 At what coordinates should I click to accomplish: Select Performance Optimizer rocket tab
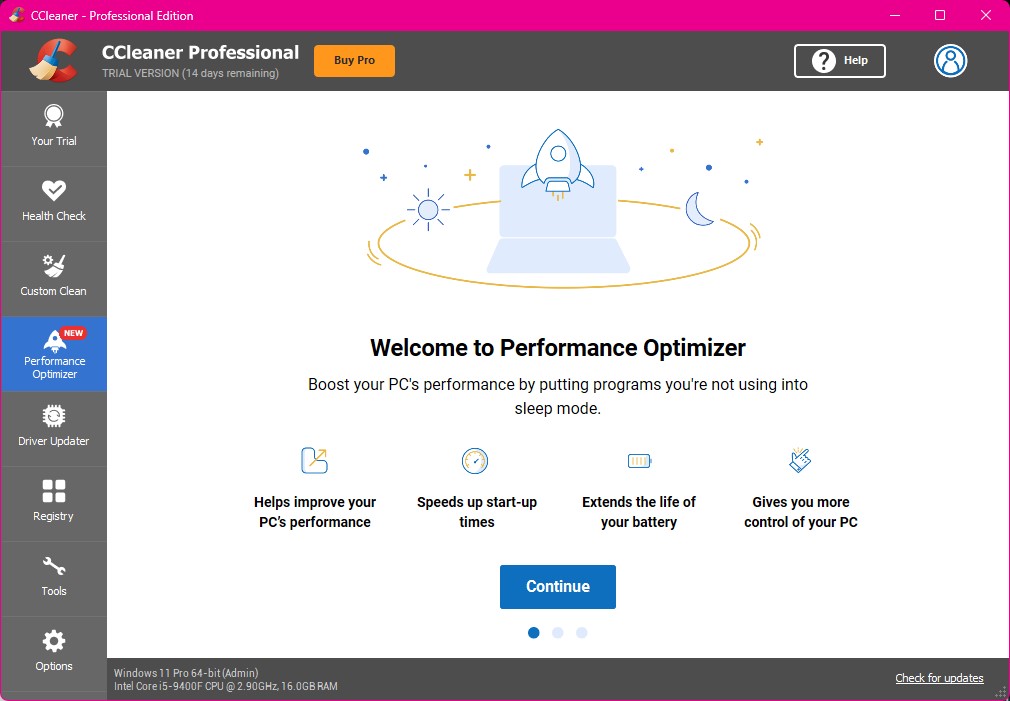pyautogui.click(x=54, y=353)
